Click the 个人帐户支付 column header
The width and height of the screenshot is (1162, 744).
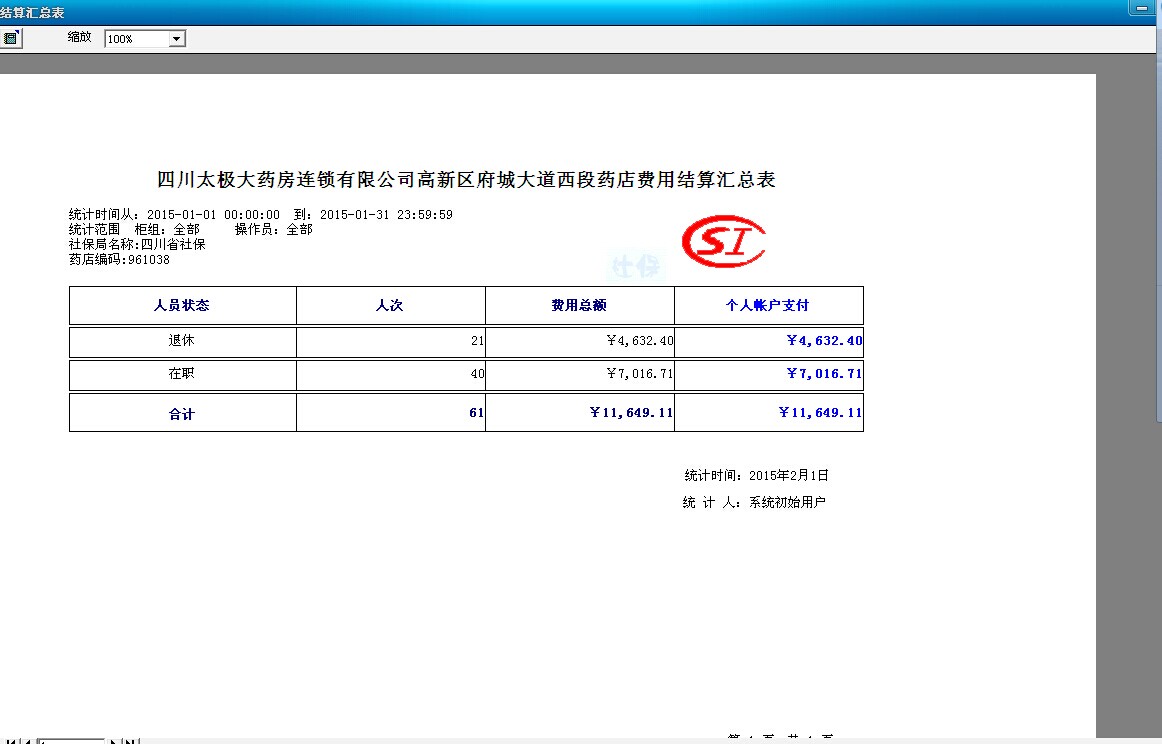coord(768,305)
